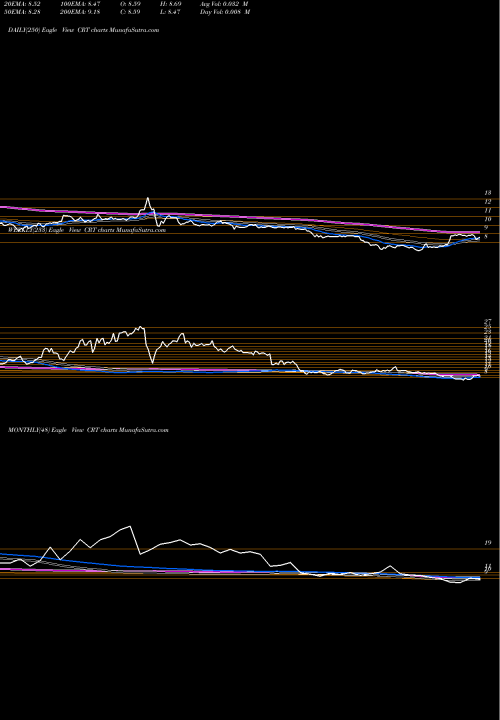Viewport: 500px width, 720px height.
Task: Click the 50EMA value in the header
Action: (x=24, y=12)
